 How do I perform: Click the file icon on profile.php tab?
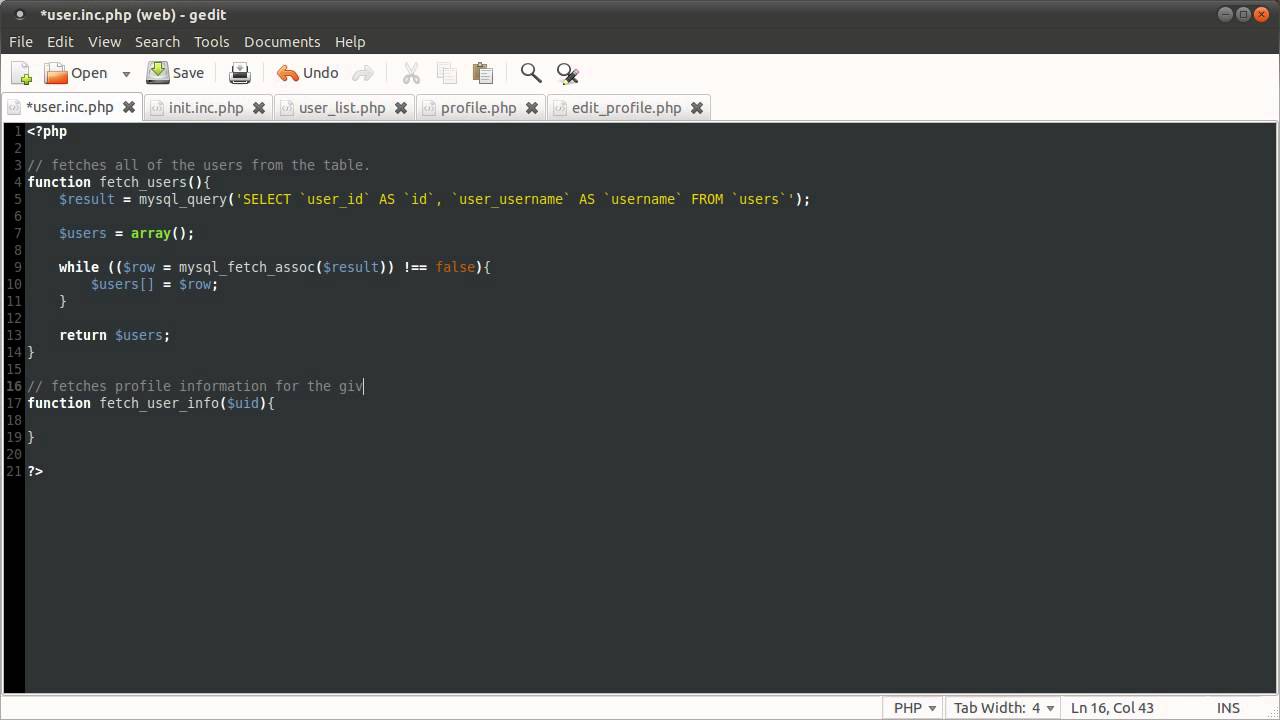coord(429,108)
